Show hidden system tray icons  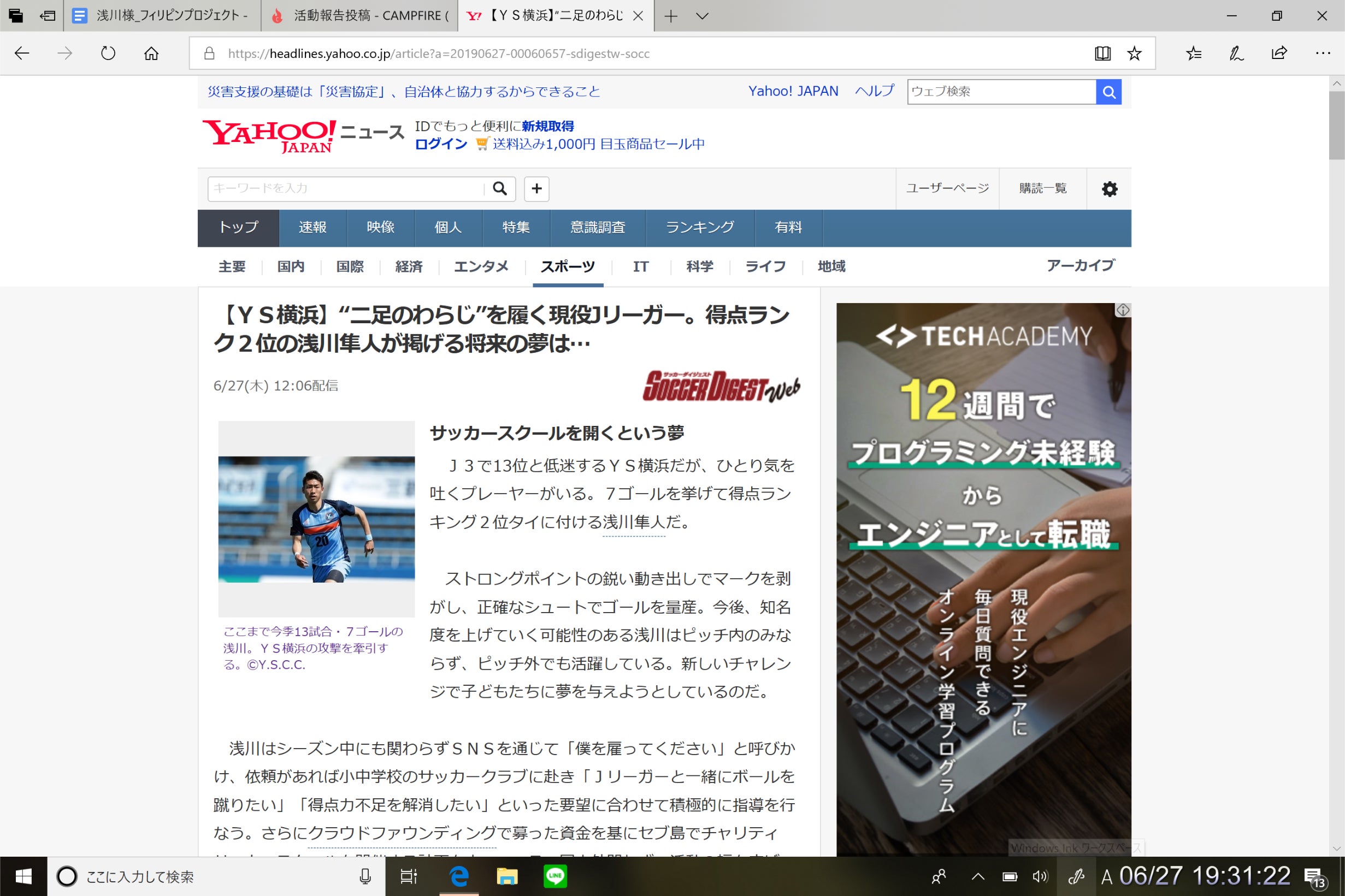(x=977, y=876)
